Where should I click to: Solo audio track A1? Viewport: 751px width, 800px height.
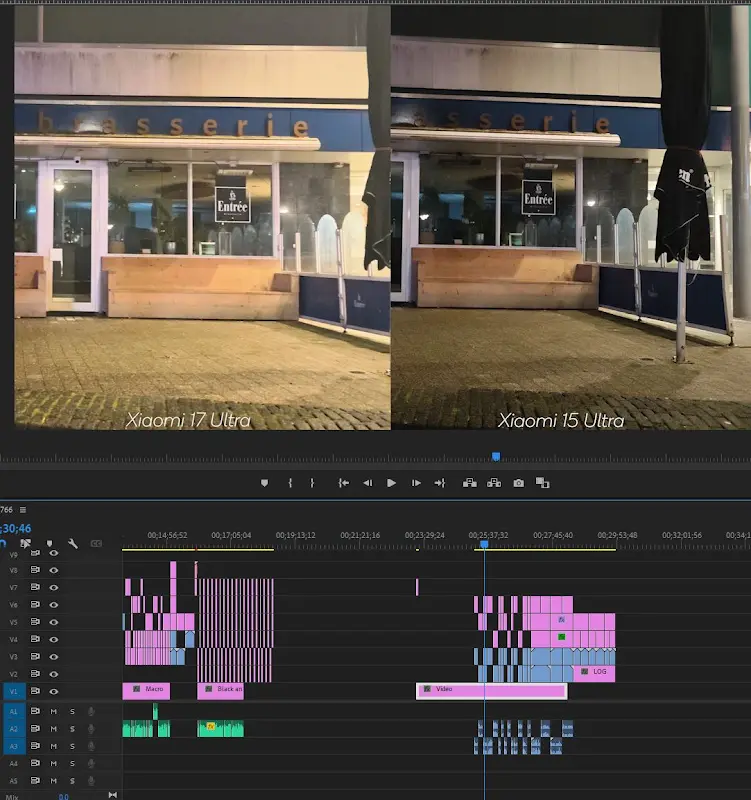click(x=72, y=711)
